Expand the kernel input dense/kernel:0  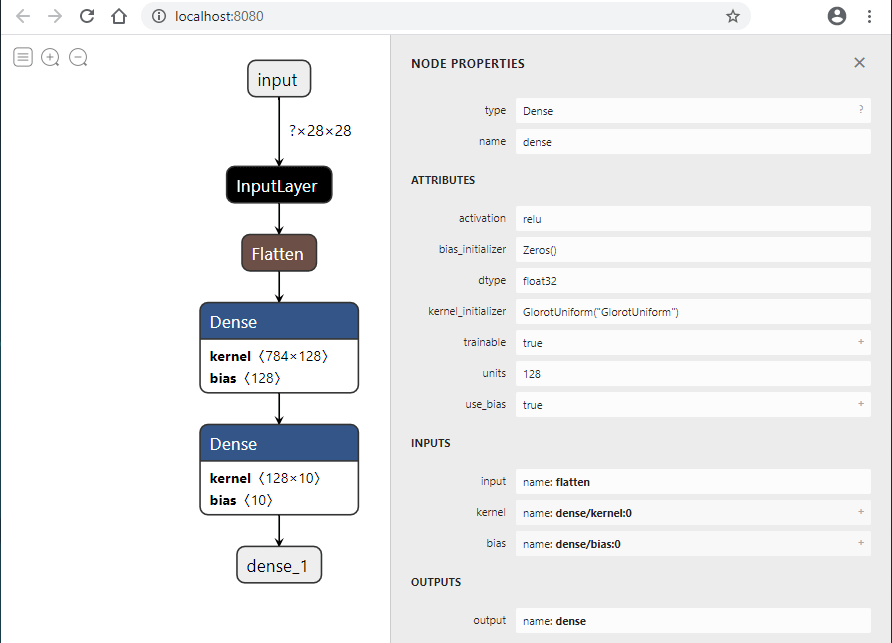[860, 512]
